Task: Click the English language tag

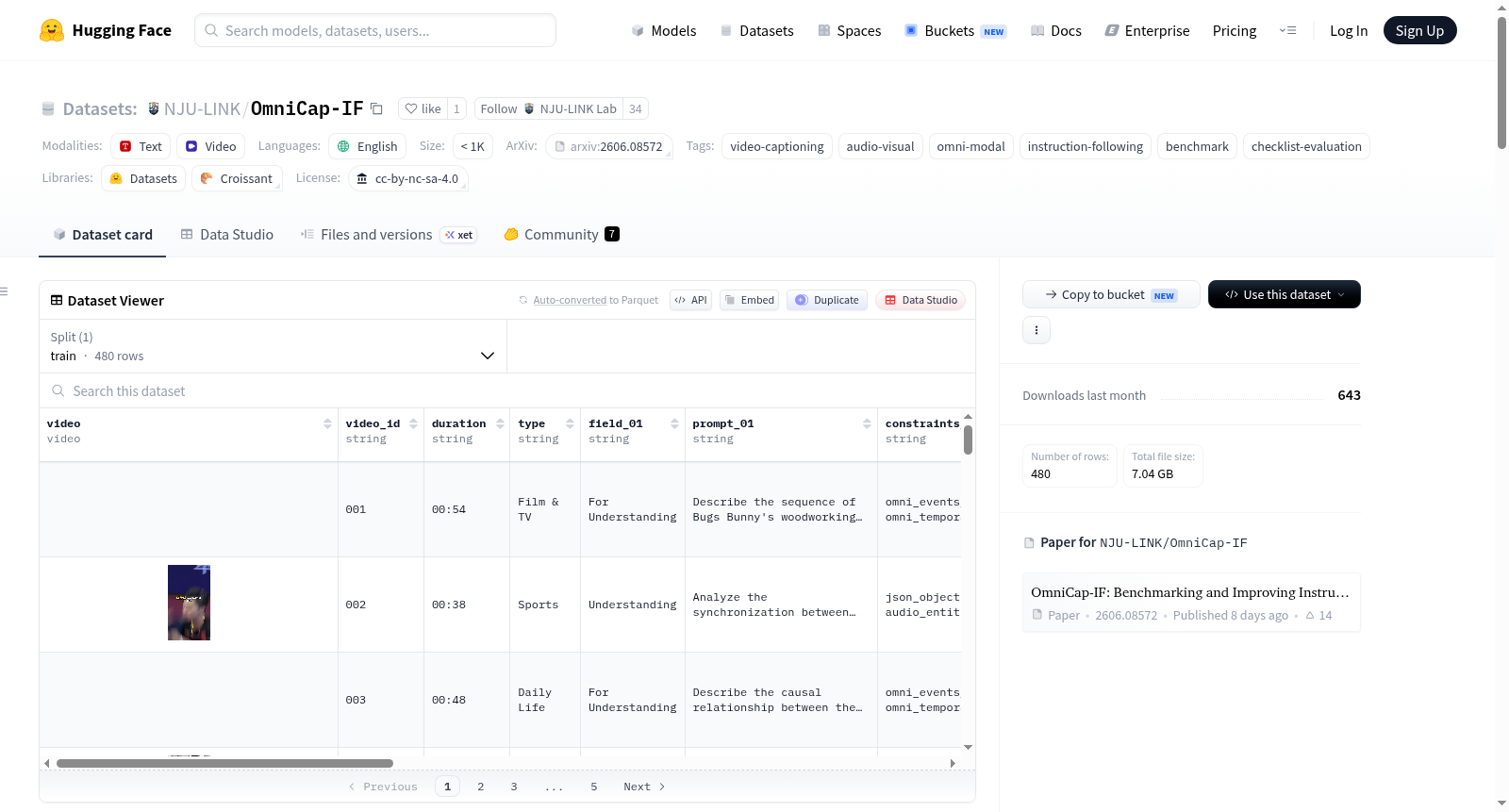Action: tap(367, 146)
